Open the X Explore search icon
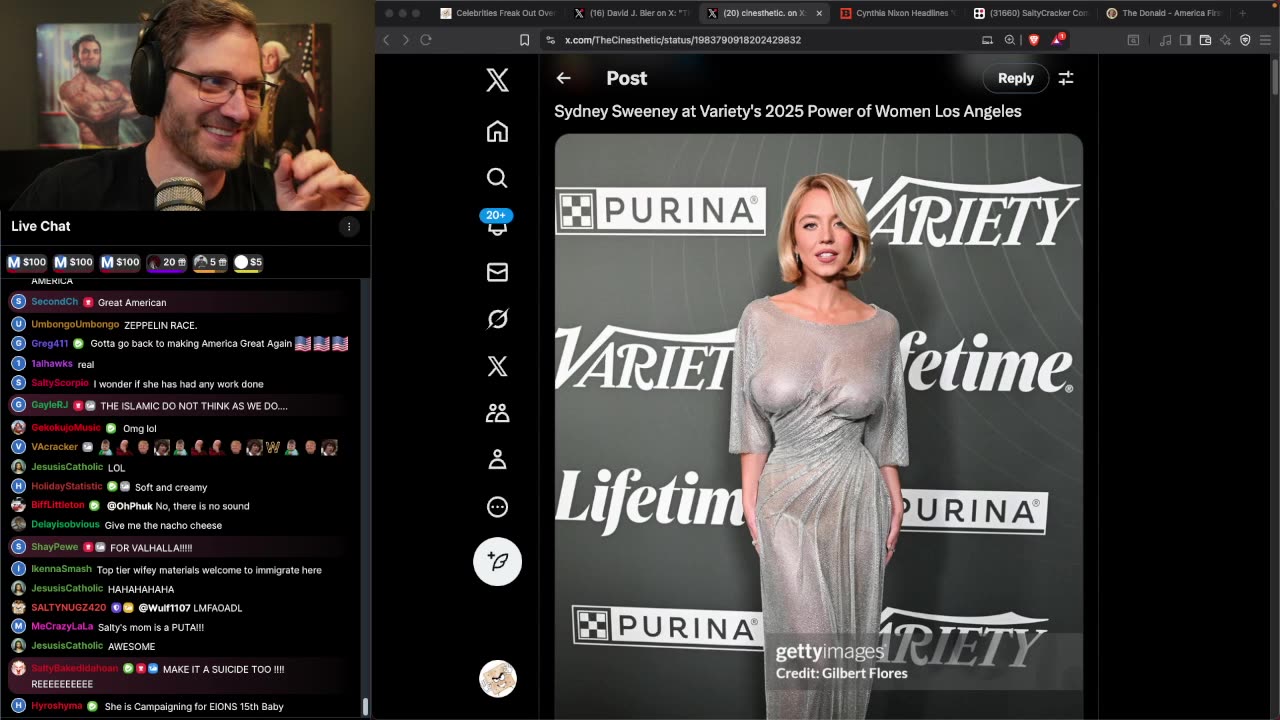 tap(497, 178)
